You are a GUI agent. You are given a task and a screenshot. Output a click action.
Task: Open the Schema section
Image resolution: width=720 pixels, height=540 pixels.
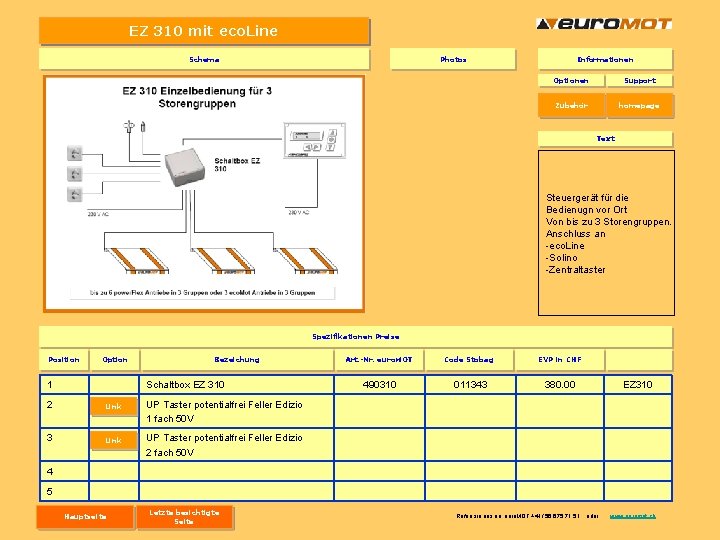click(x=204, y=59)
